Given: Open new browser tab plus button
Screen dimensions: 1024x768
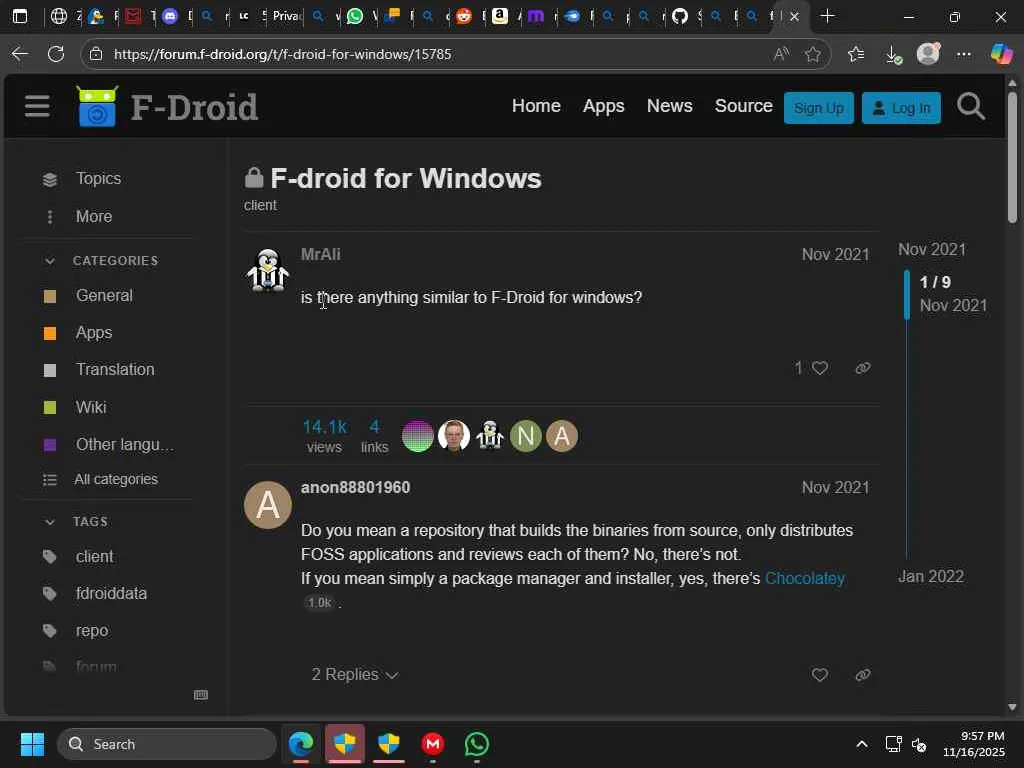Looking at the screenshot, I should pyautogui.click(x=827, y=16).
